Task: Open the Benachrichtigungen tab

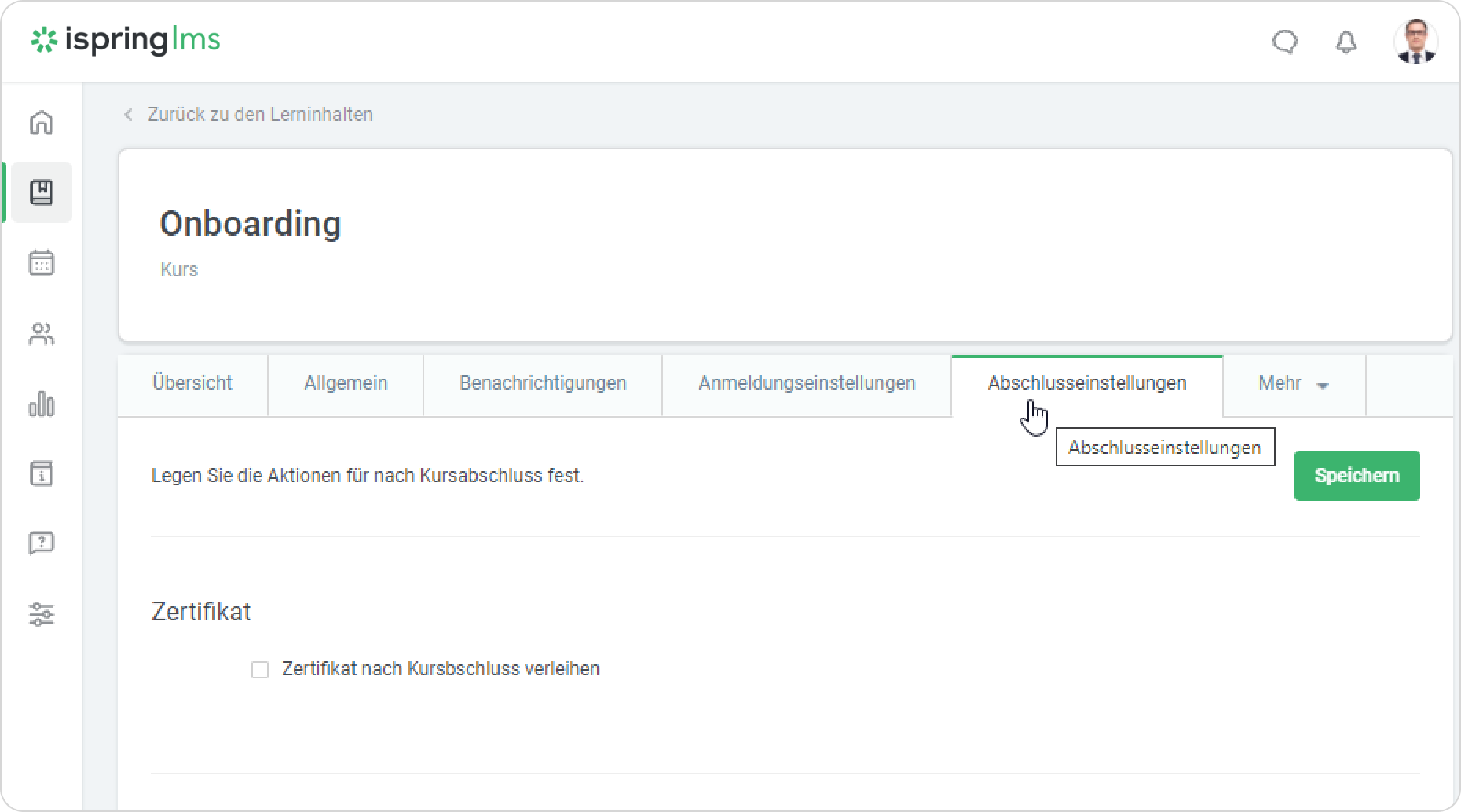Action: 543,383
